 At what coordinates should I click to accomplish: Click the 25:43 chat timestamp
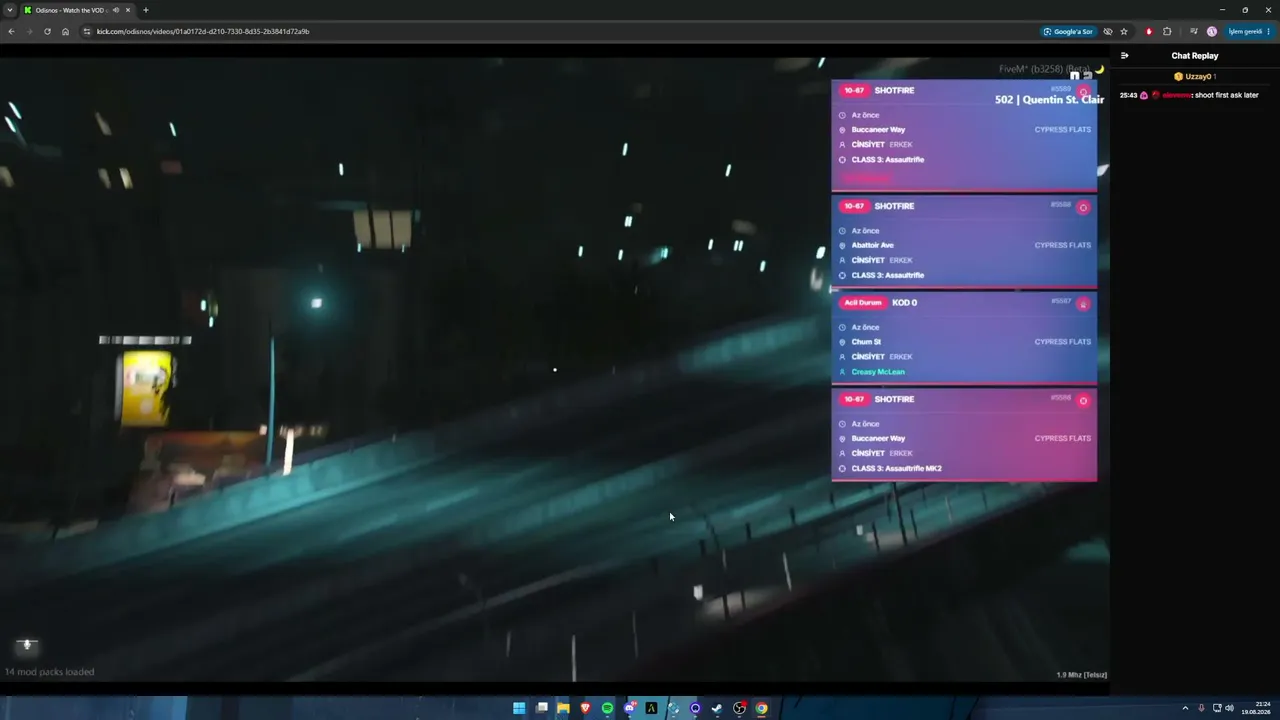coord(1128,95)
